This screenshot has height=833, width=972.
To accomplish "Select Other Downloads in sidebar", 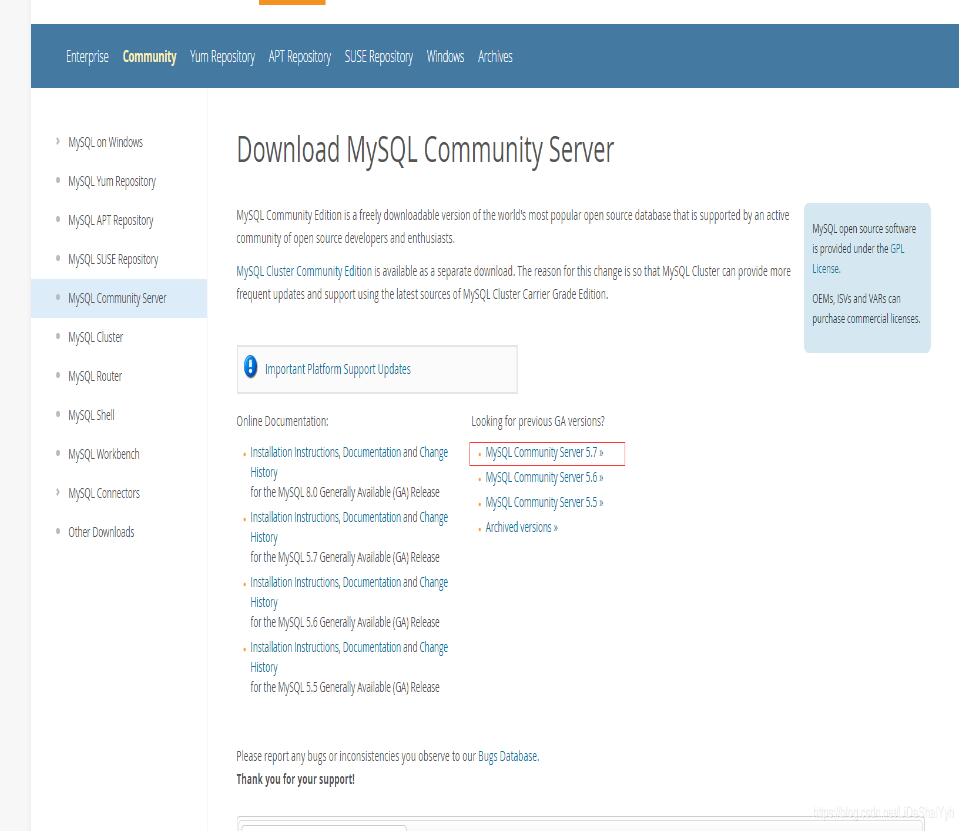I will tap(100, 532).
